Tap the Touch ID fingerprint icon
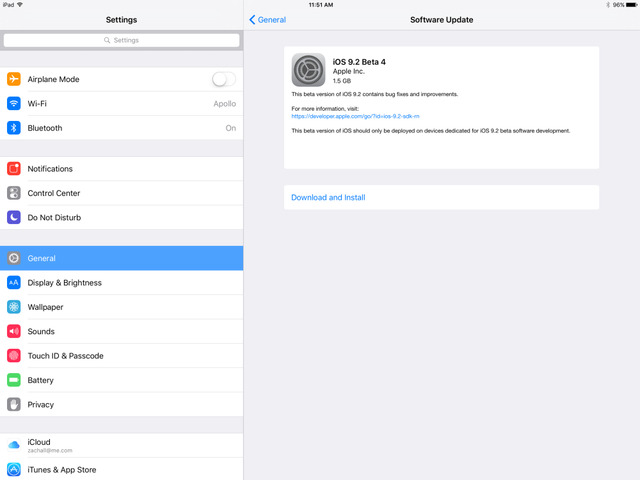This screenshot has height=480, width=640. pos(14,356)
